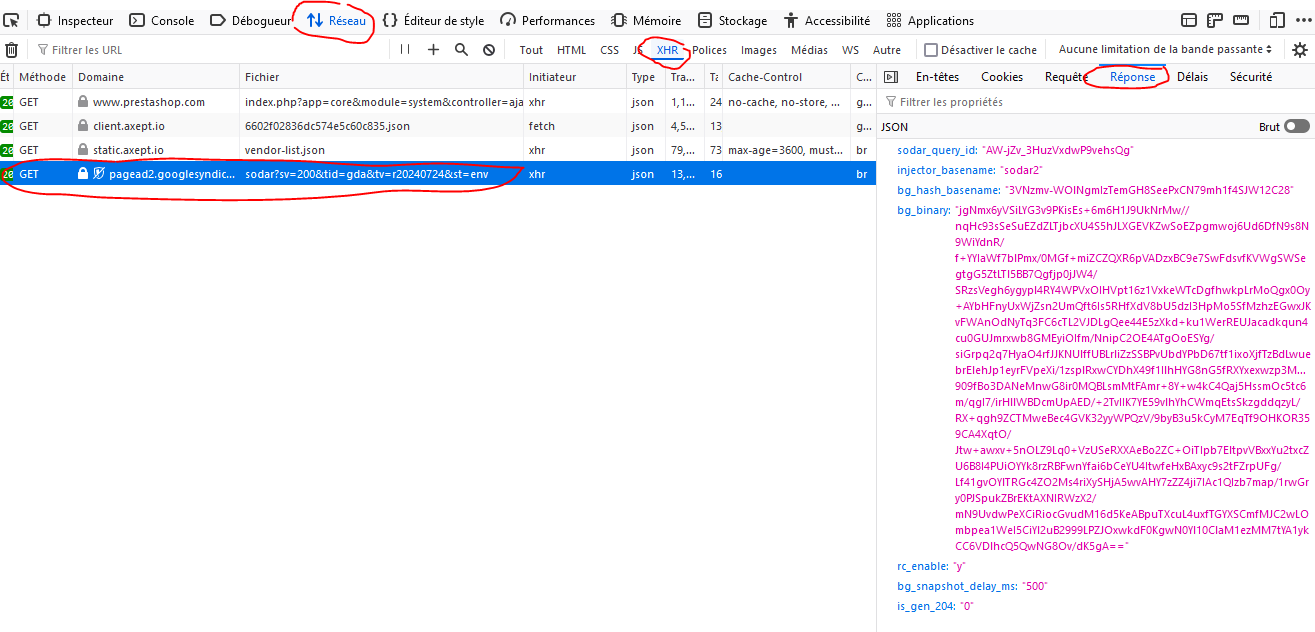This screenshot has width=1315, height=632.
Task: Open the Applications tab
Action: coord(929,20)
